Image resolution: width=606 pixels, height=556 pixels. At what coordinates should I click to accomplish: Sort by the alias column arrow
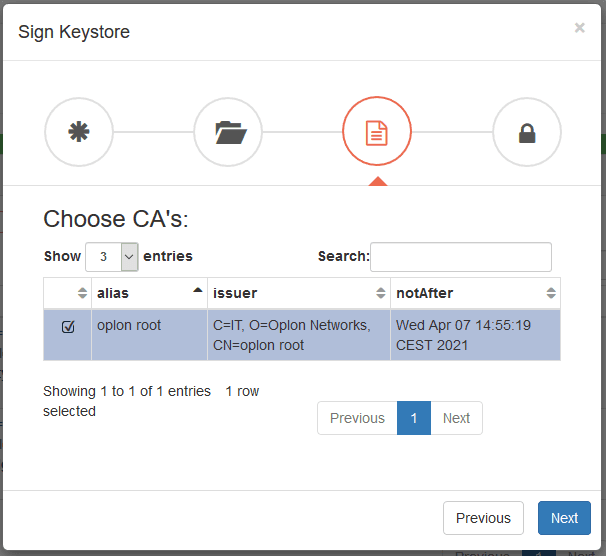pyautogui.click(x=198, y=290)
